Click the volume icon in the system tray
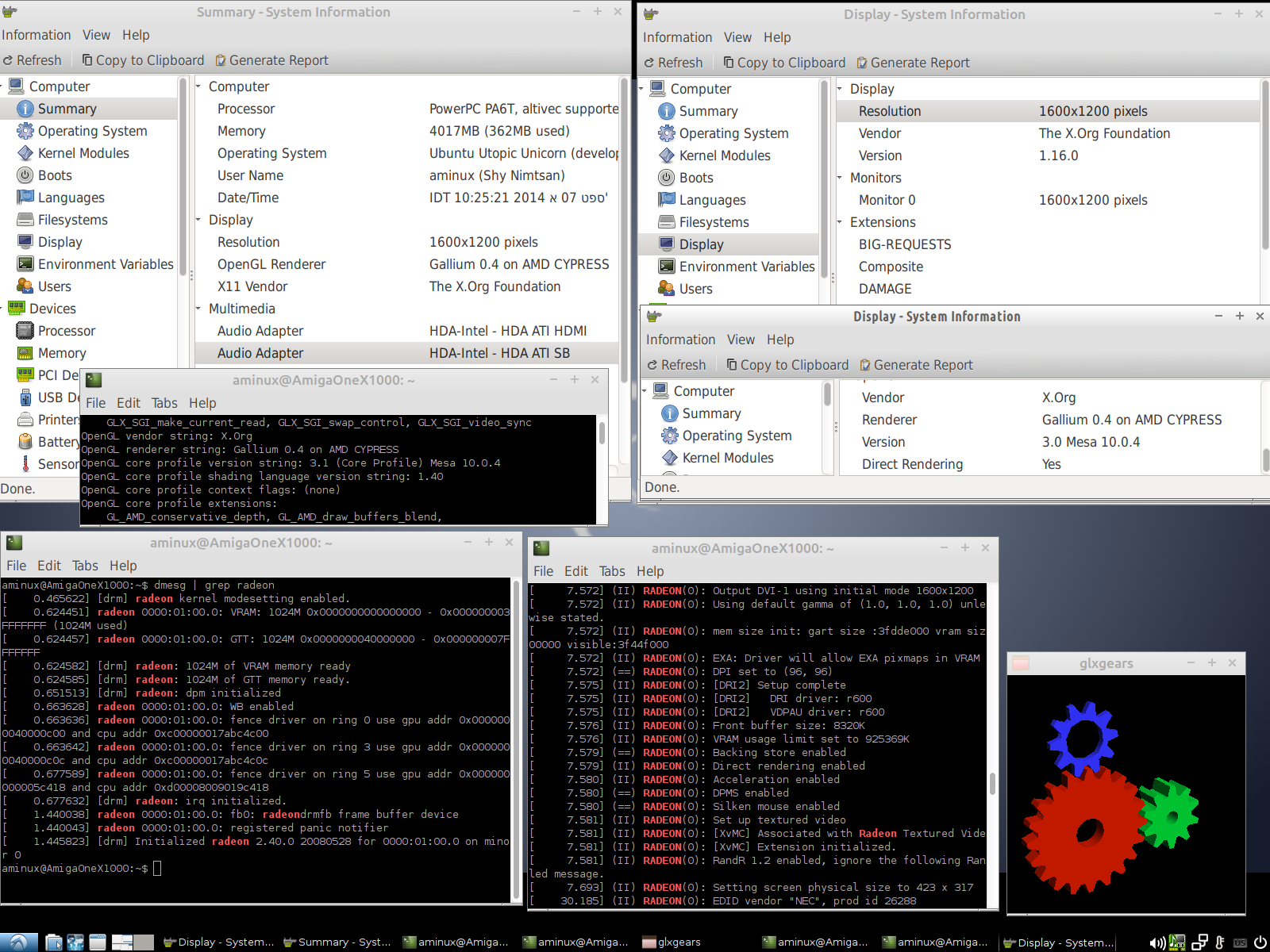This screenshot has height=952, width=1270. [1156, 942]
